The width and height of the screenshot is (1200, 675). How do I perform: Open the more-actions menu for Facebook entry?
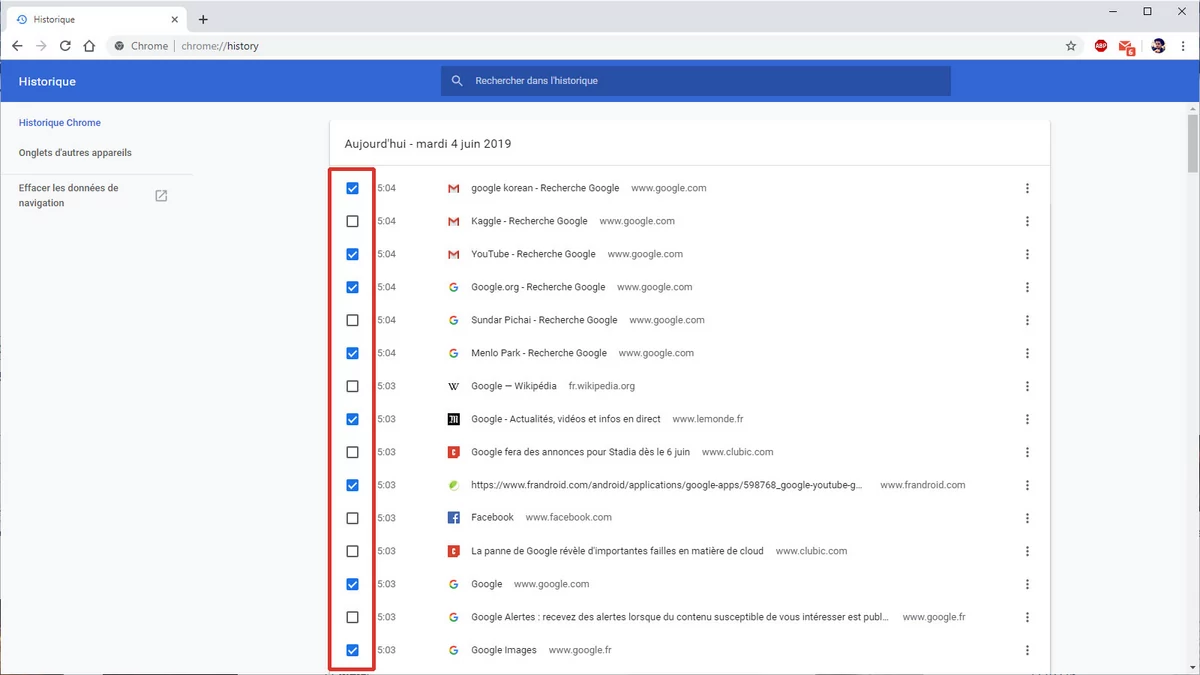pyautogui.click(x=1027, y=518)
